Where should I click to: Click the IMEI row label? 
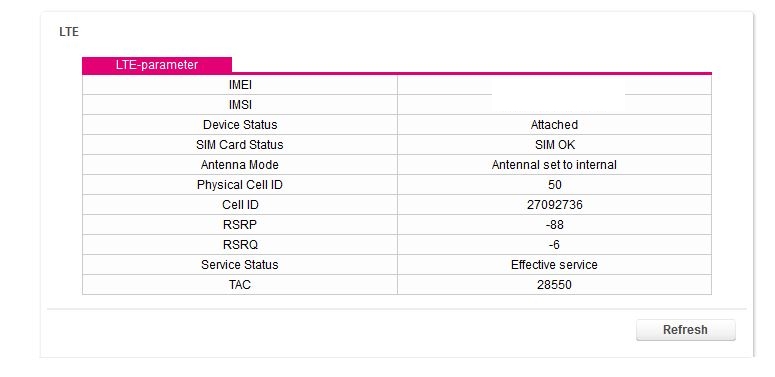[240, 85]
